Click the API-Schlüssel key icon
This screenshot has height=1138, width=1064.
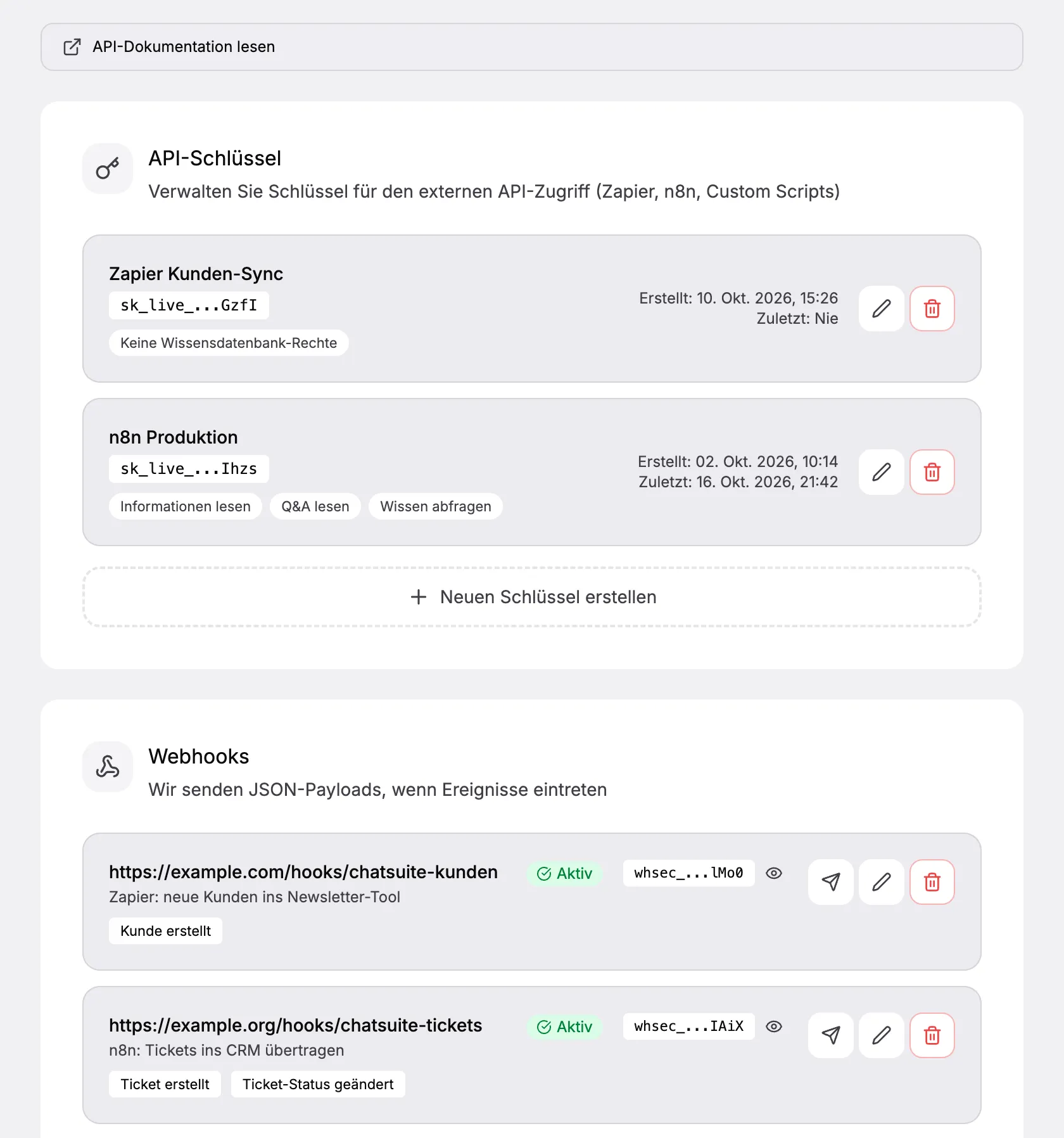tap(108, 169)
